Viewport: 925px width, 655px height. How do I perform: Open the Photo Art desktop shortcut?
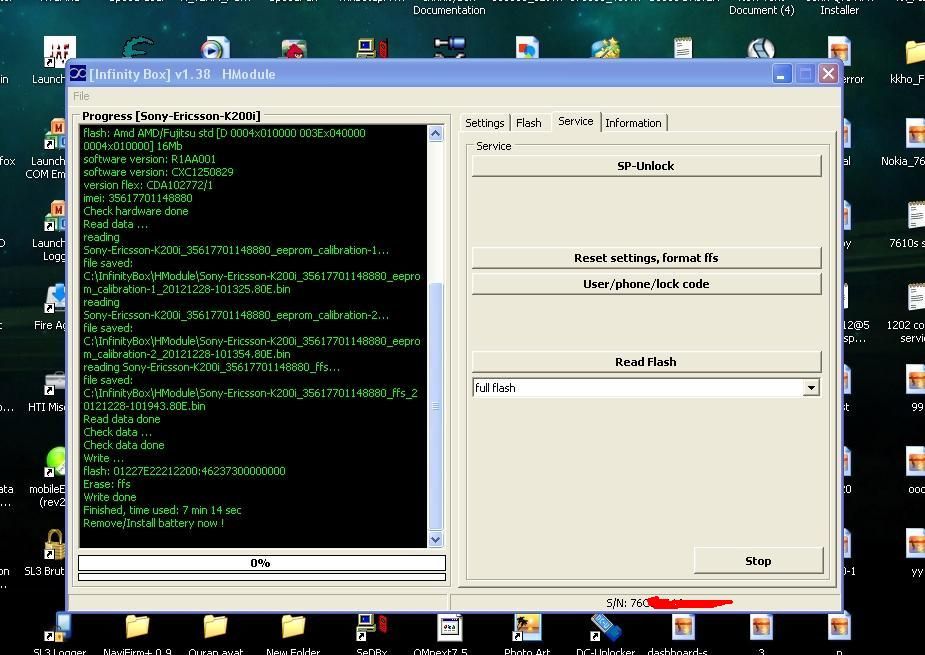point(527,628)
